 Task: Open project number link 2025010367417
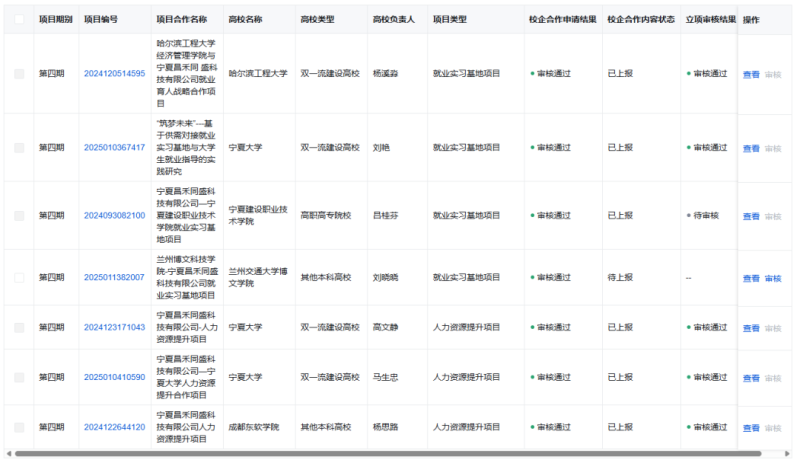click(x=114, y=148)
